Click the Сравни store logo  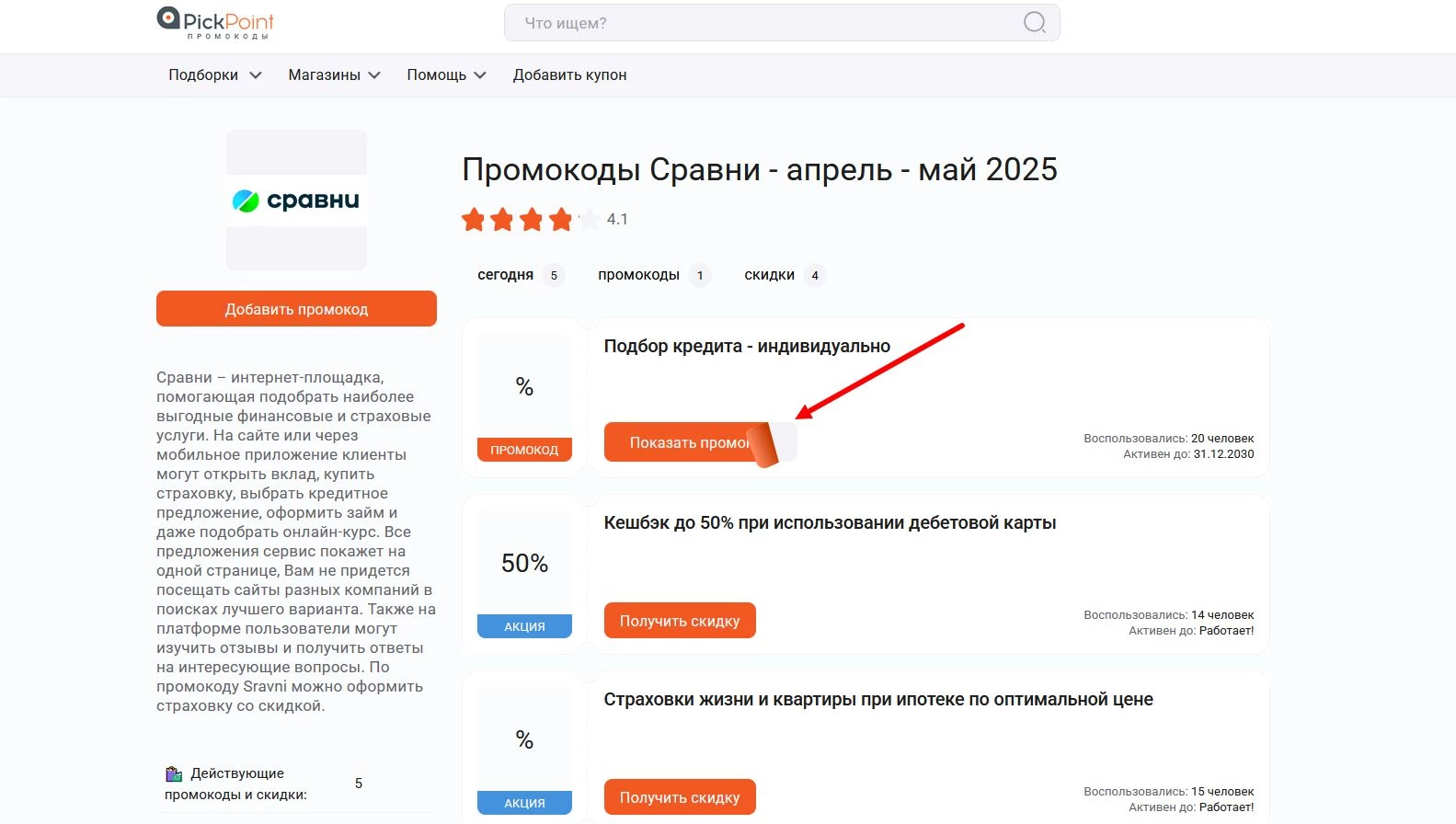(x=296, y=200)
